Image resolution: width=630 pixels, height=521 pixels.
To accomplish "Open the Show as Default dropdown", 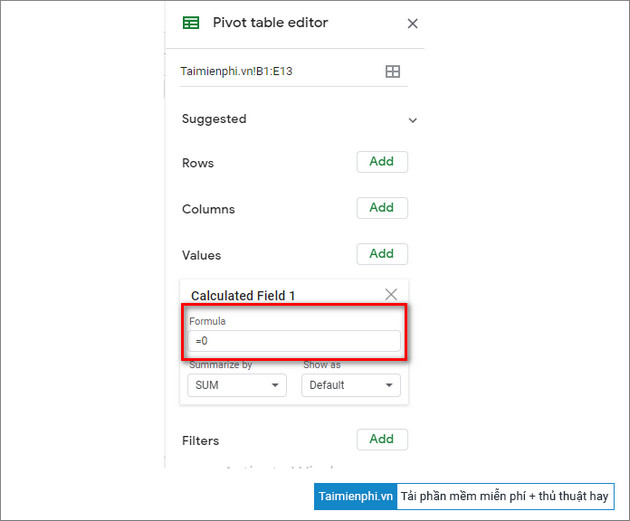I will (x=351, y=385).
